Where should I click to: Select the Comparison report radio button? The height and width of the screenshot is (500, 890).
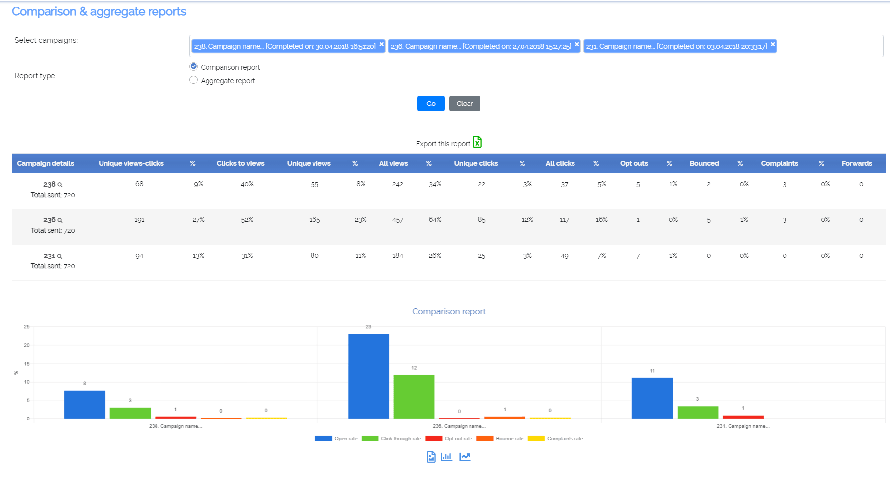click(x=193, y=67)
